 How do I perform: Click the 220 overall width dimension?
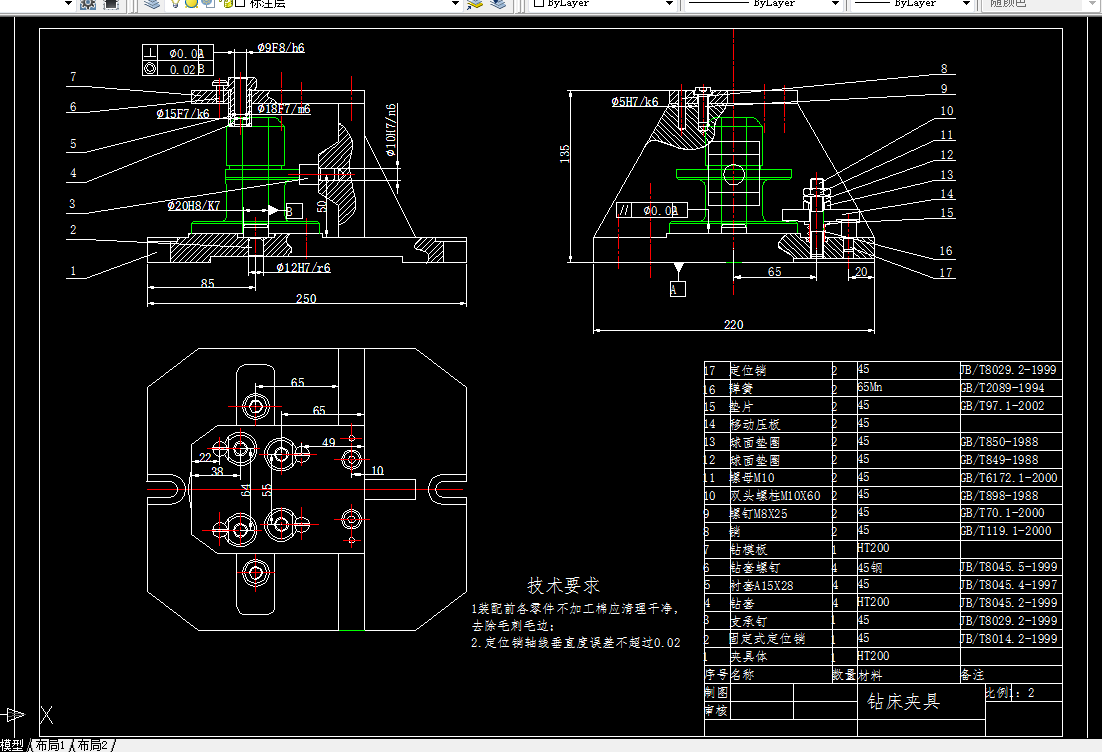click(734, 325)
